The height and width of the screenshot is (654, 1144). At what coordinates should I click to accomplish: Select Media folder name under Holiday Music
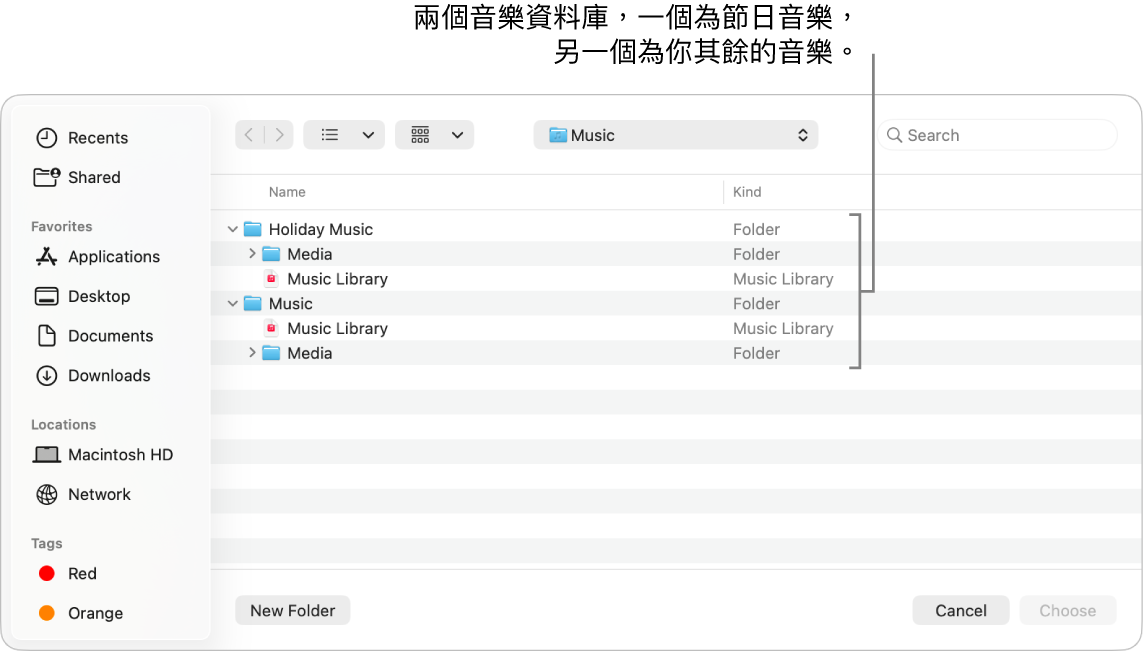tap(309, 254)
